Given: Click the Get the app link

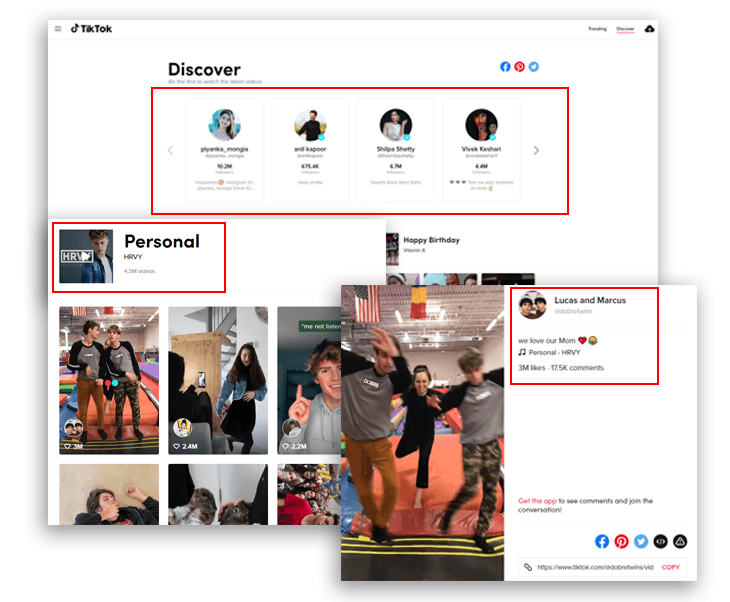Looking at the screenshot, I should pyautogui.click(x=537, y=501).
